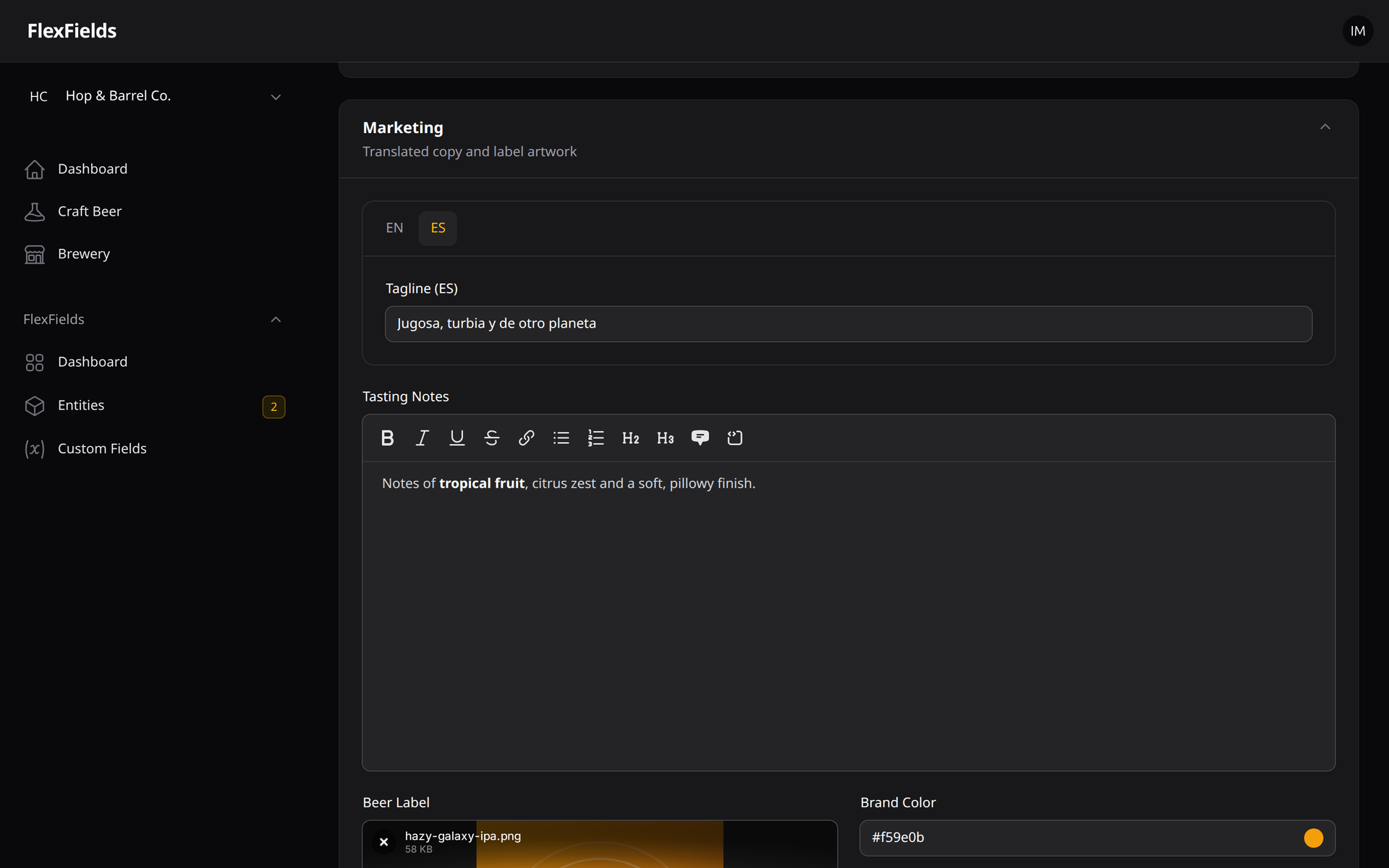The image size is (1389, 868).
Task: Click the cube icon for Entities
Action: pos(34,406)
